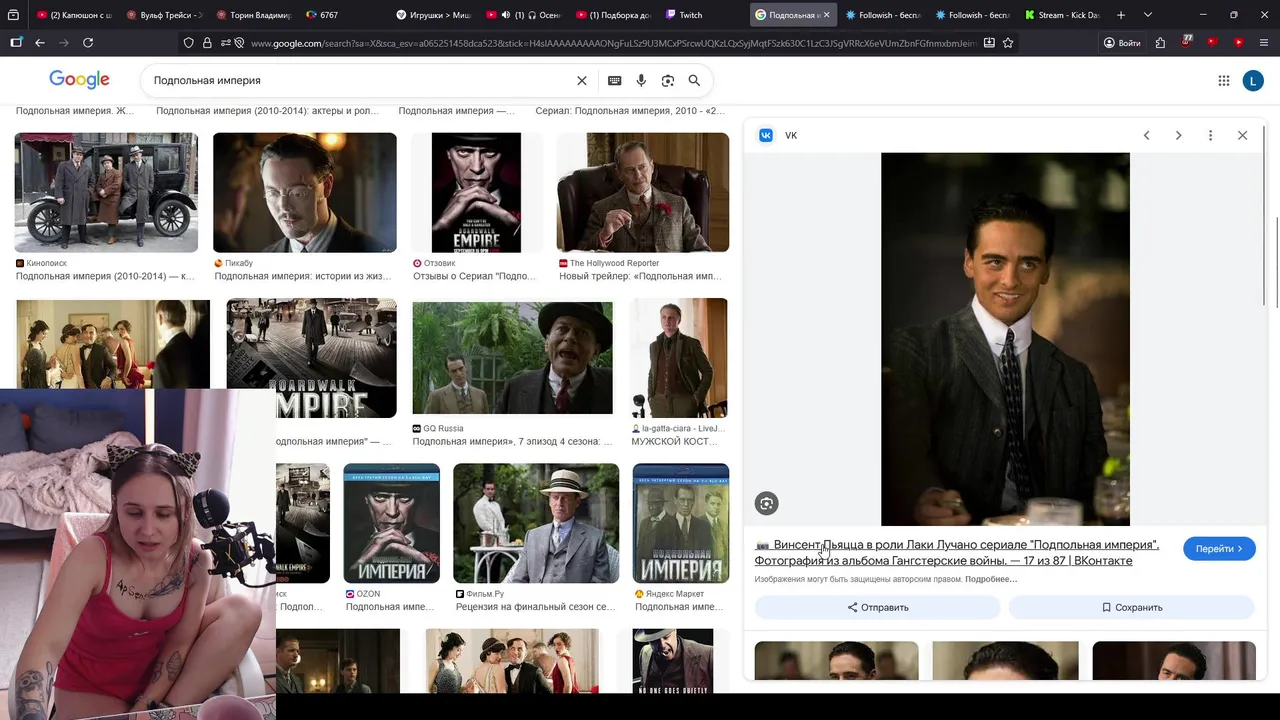Click the browser address bar URL
The height and width of the screenshot is (720, 1280).
614,43
